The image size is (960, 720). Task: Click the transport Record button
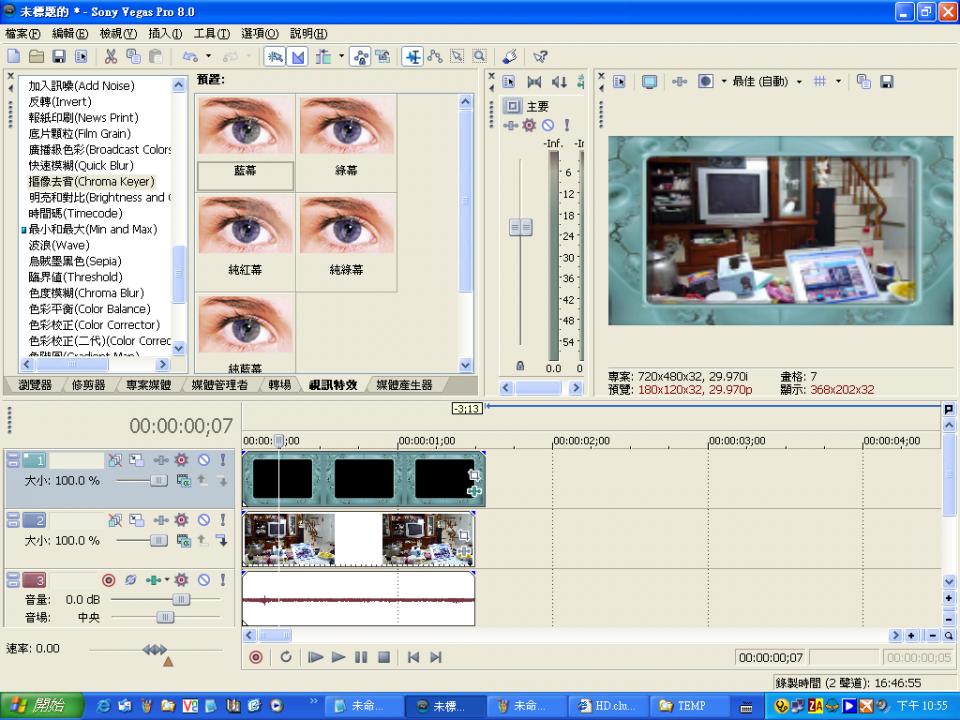[256, 657]
